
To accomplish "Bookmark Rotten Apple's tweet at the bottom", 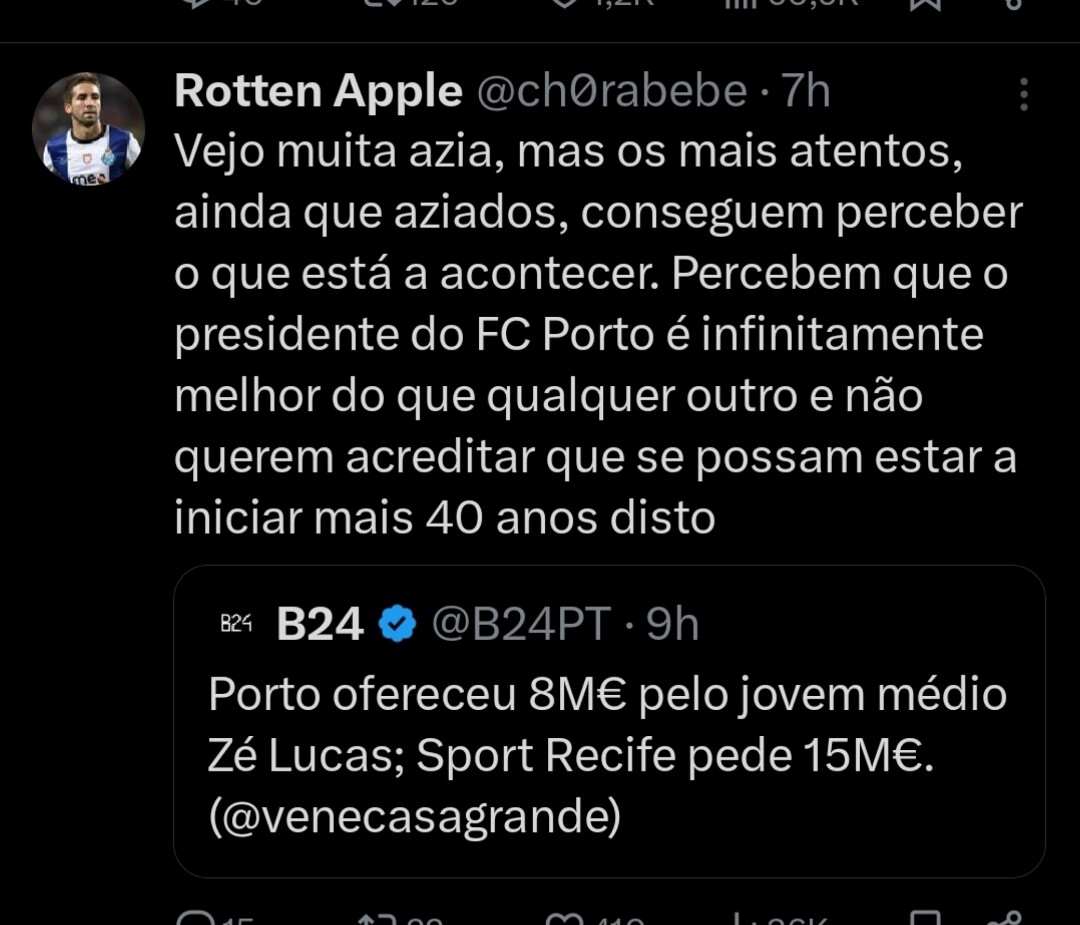I will click(x=925, y=918).
